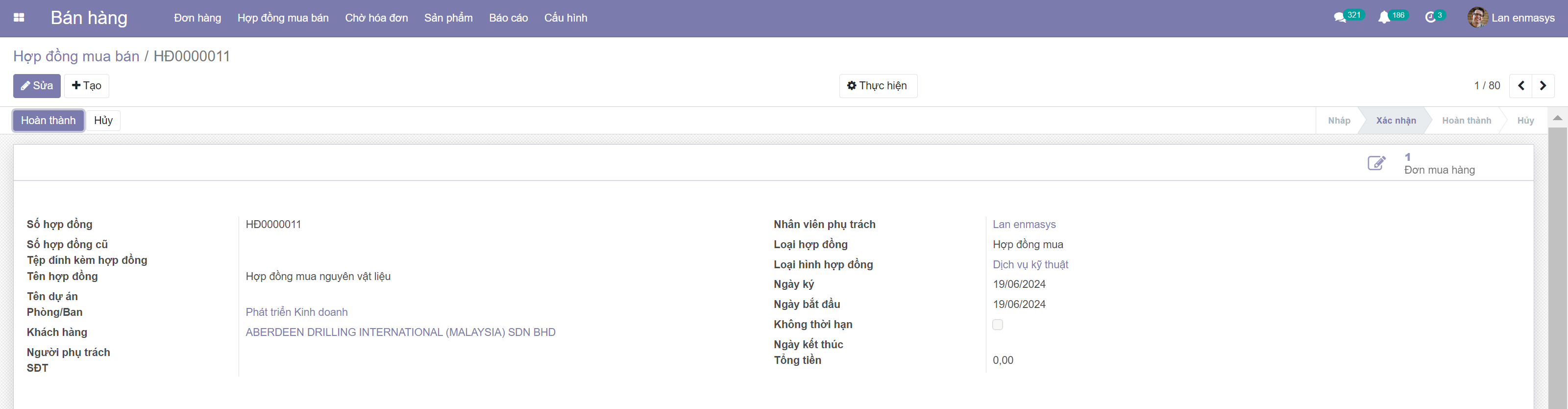Open the Đơn mua hàng edit icon

1377,163
